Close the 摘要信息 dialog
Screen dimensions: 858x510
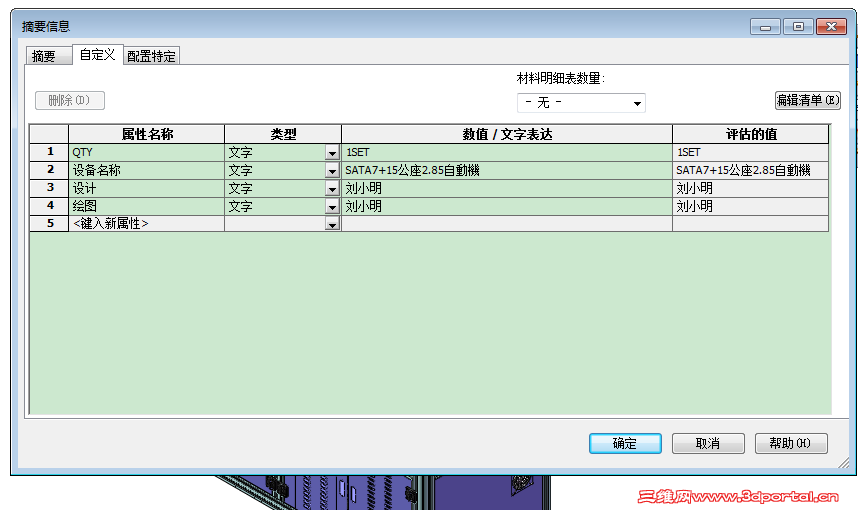[x=831, y=27]
